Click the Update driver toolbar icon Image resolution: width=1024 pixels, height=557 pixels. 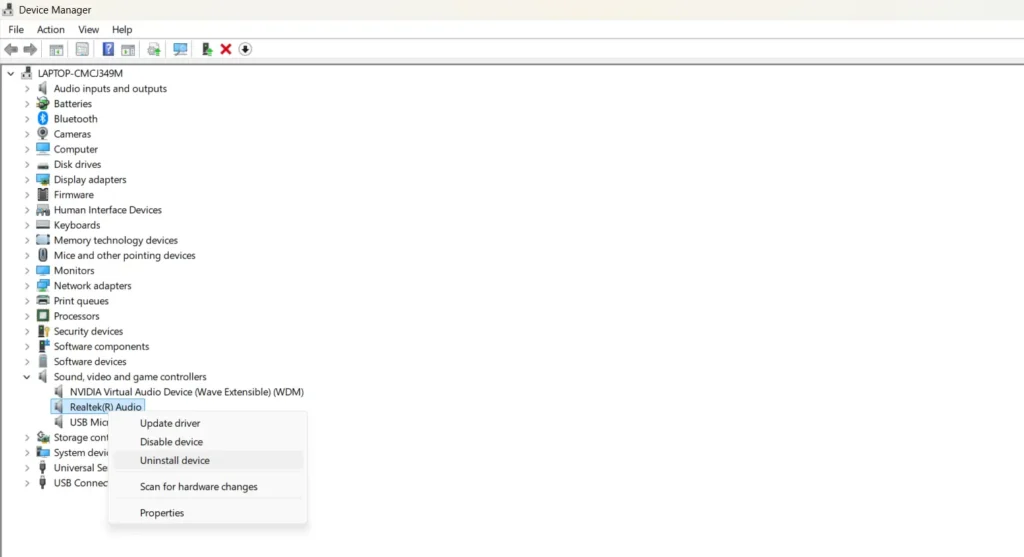coord(154,49)
